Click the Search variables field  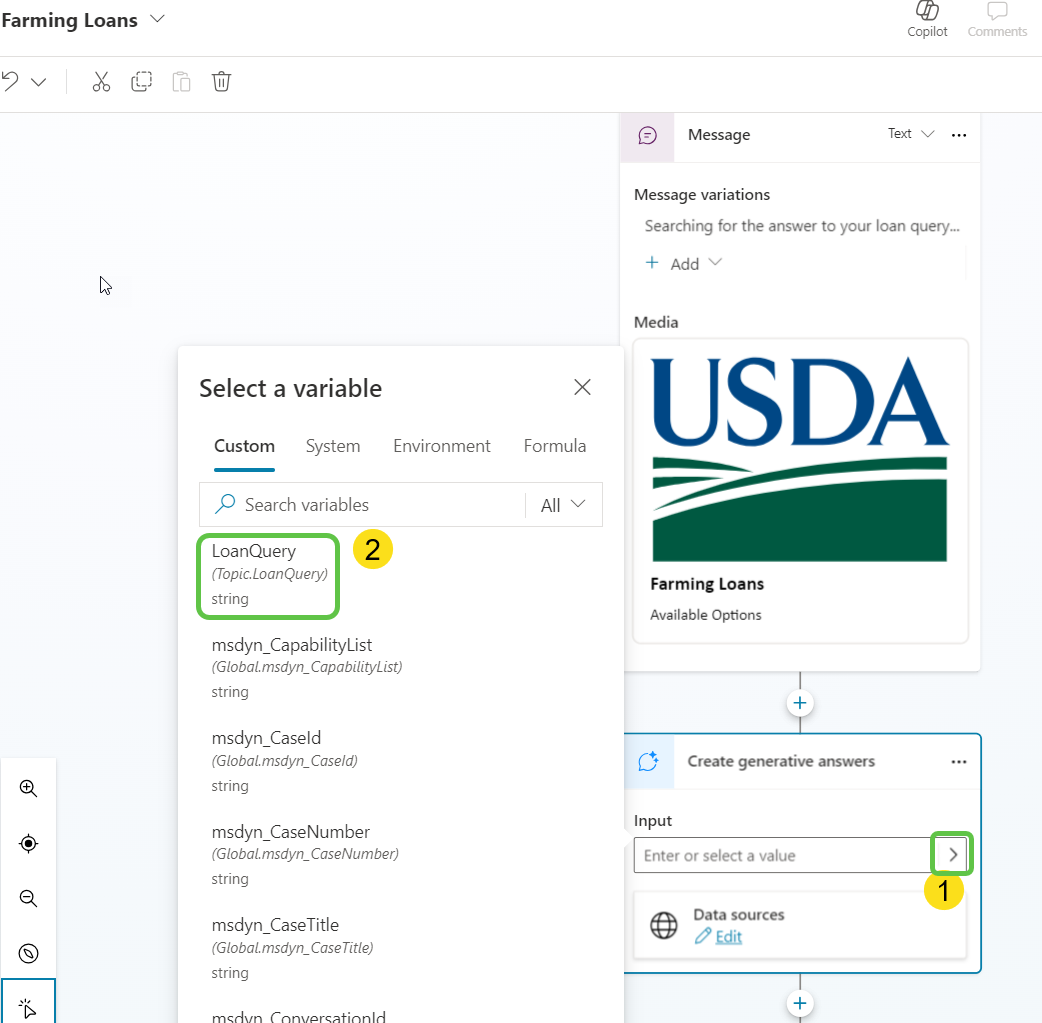click(380, 505)
